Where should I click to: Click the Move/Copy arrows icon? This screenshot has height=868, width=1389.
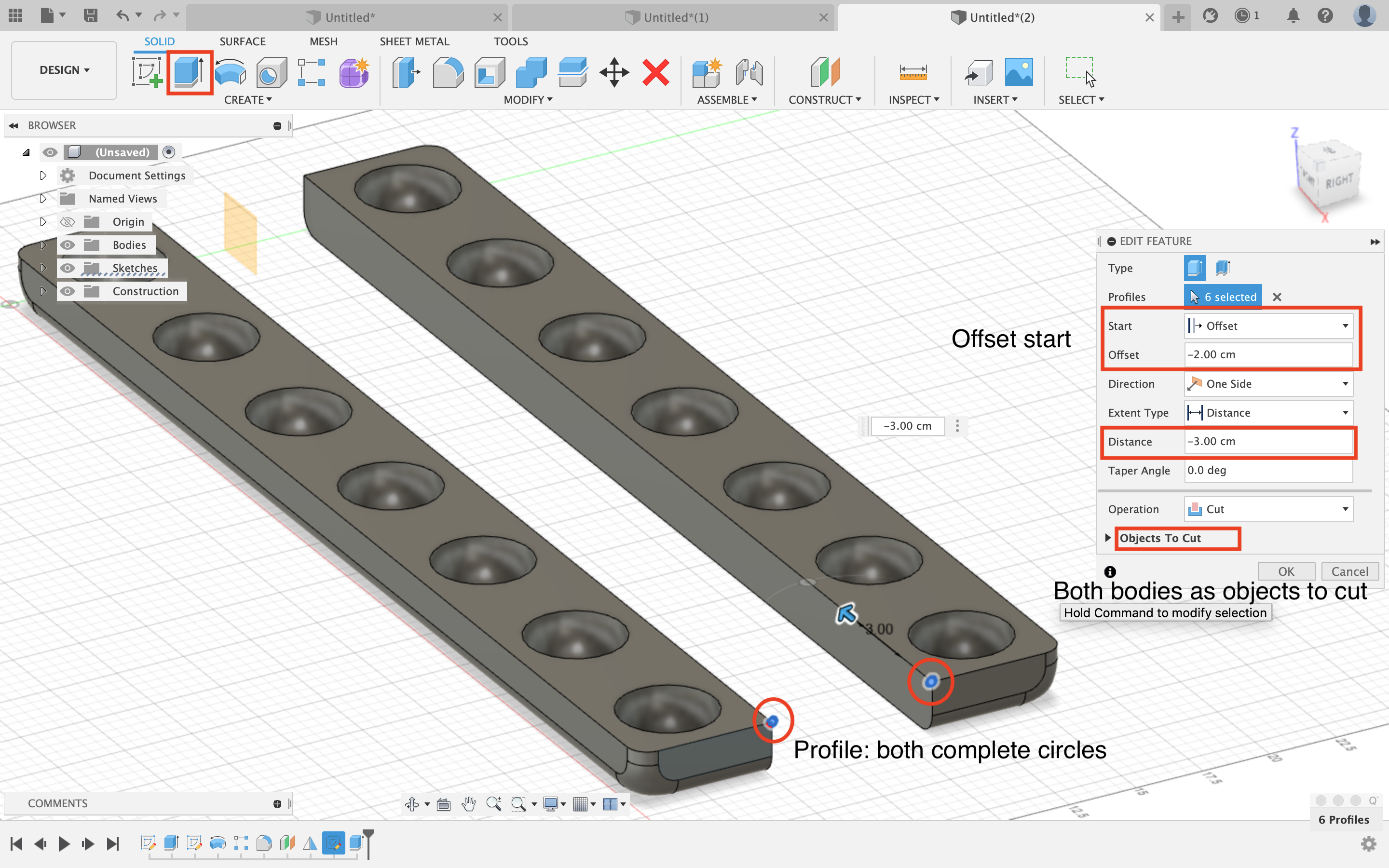coord(614,72)
